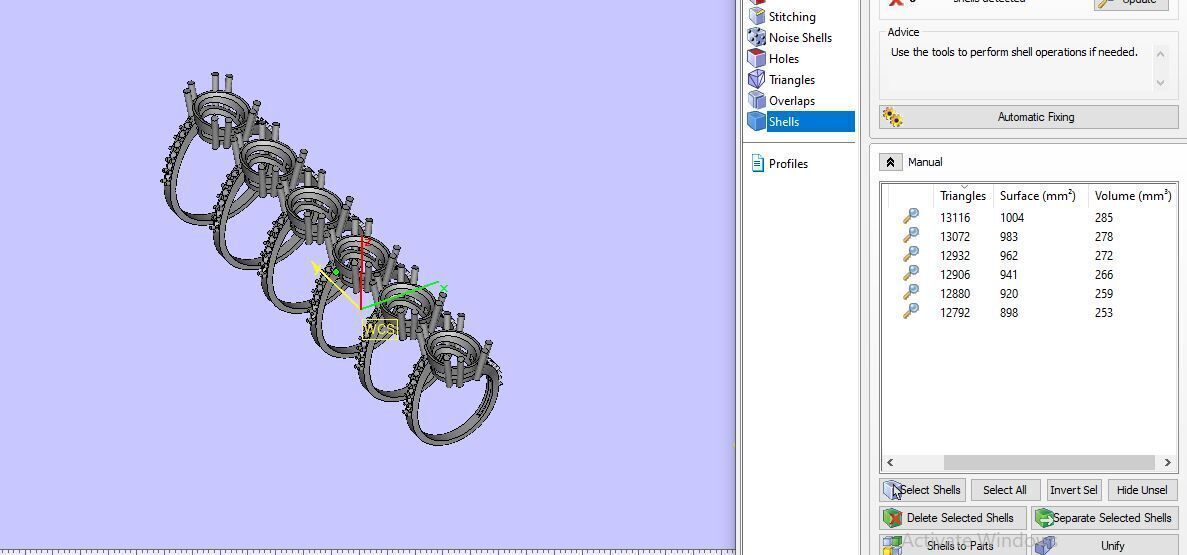The width and height of the screenshot is (1187, 555).
Task: Zoom to shell with 12932 triangles
Action: coord(911,255)
